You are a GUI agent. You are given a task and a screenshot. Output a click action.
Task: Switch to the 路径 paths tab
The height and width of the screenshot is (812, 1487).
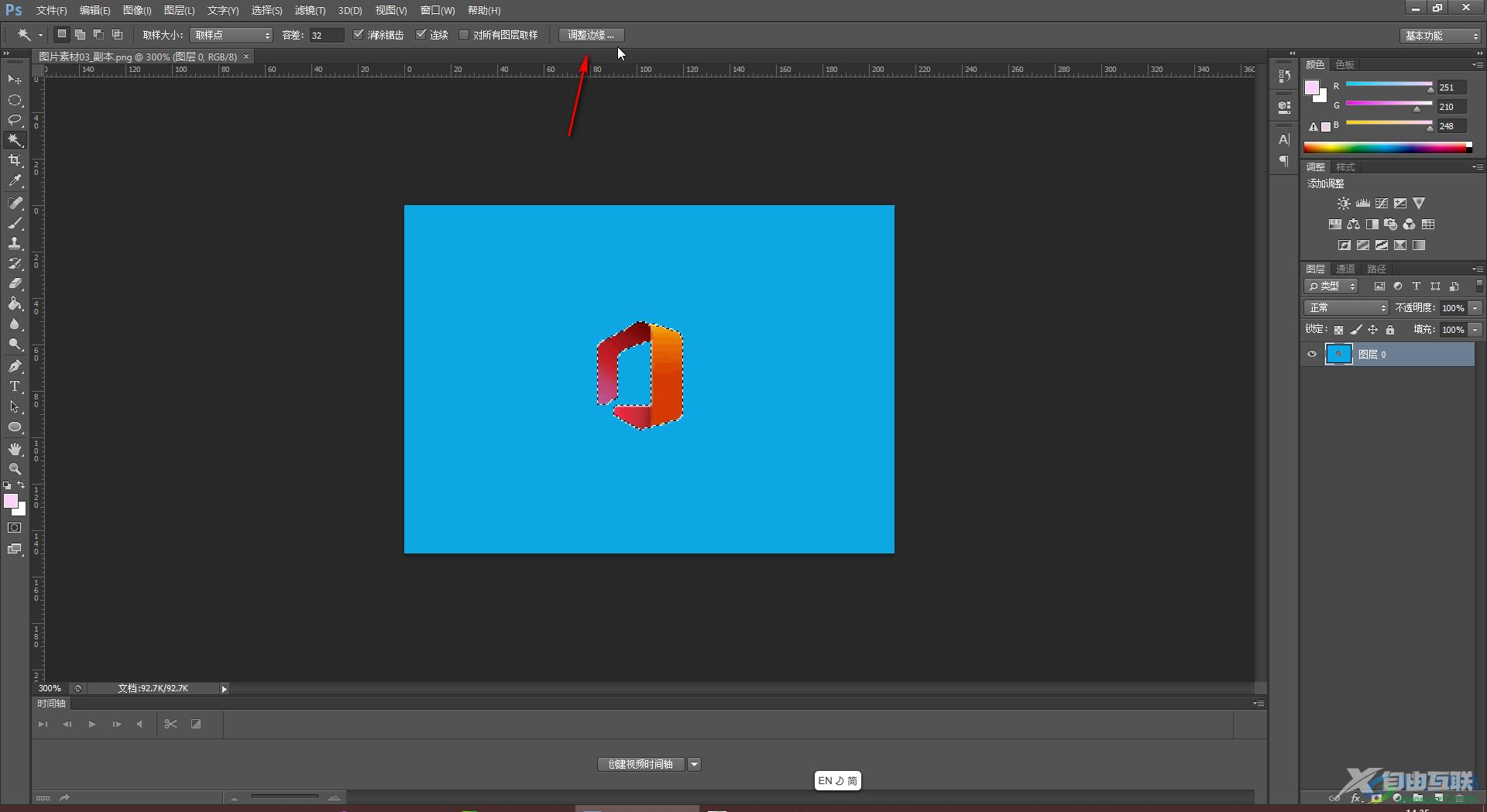tap(1376, 269)
